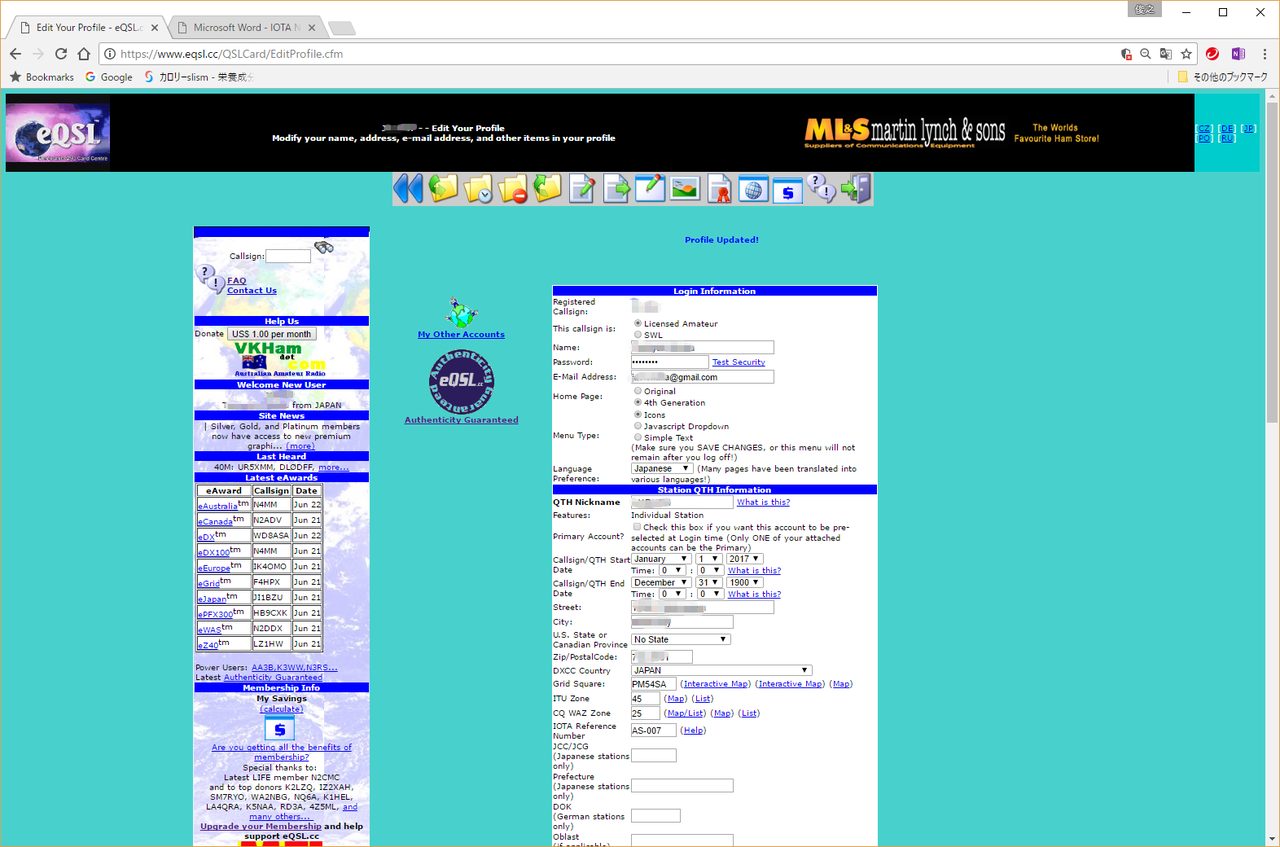
Task: Click the eQSL logo in the banner
Action: pyautogui.click(x=58, y=133)
